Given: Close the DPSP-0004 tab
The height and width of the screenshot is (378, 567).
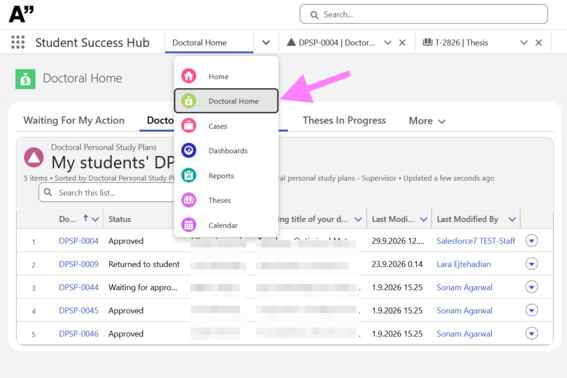Looking at the screenshot, I should [x=402, y=42].
